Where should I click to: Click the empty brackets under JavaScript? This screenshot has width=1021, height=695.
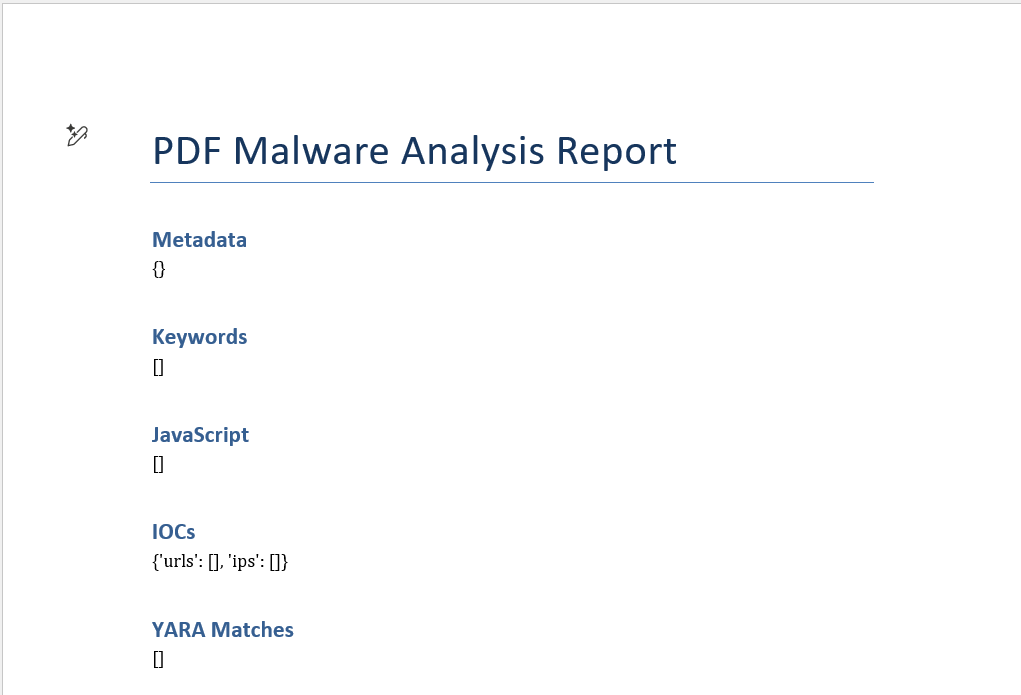tap(158, 464)
